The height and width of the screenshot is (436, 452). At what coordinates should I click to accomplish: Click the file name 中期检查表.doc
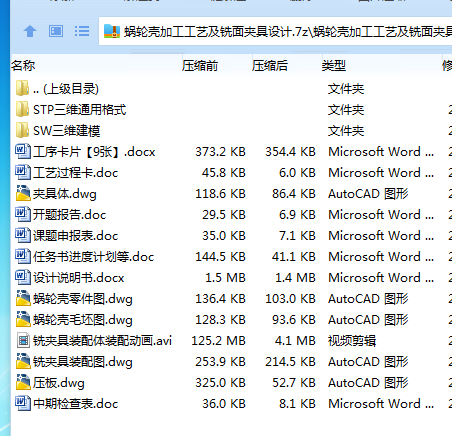click(76, 404)
